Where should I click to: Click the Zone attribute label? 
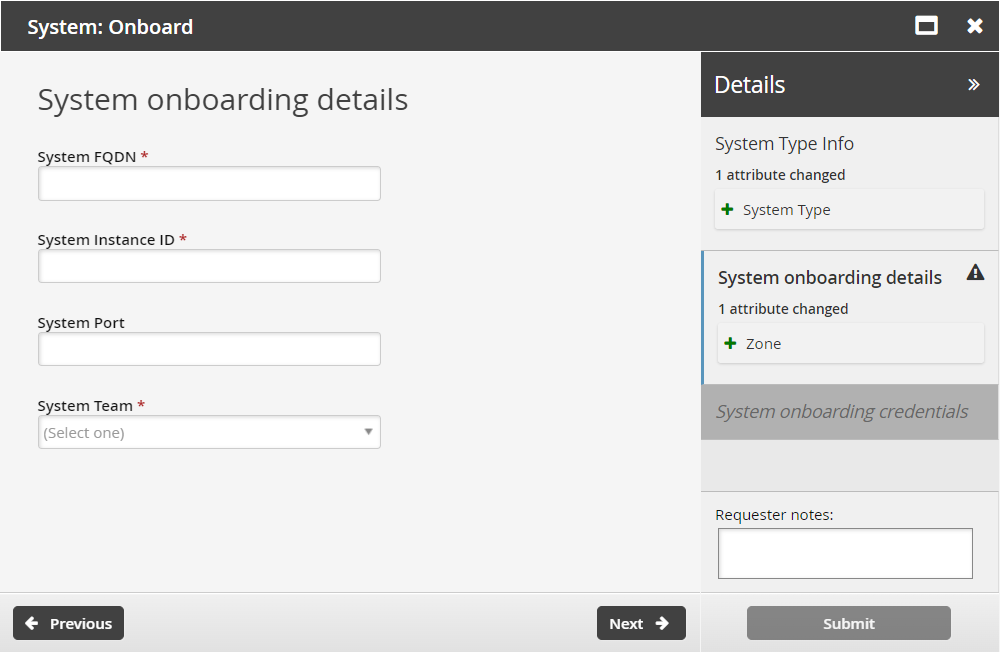coord(763,343)
